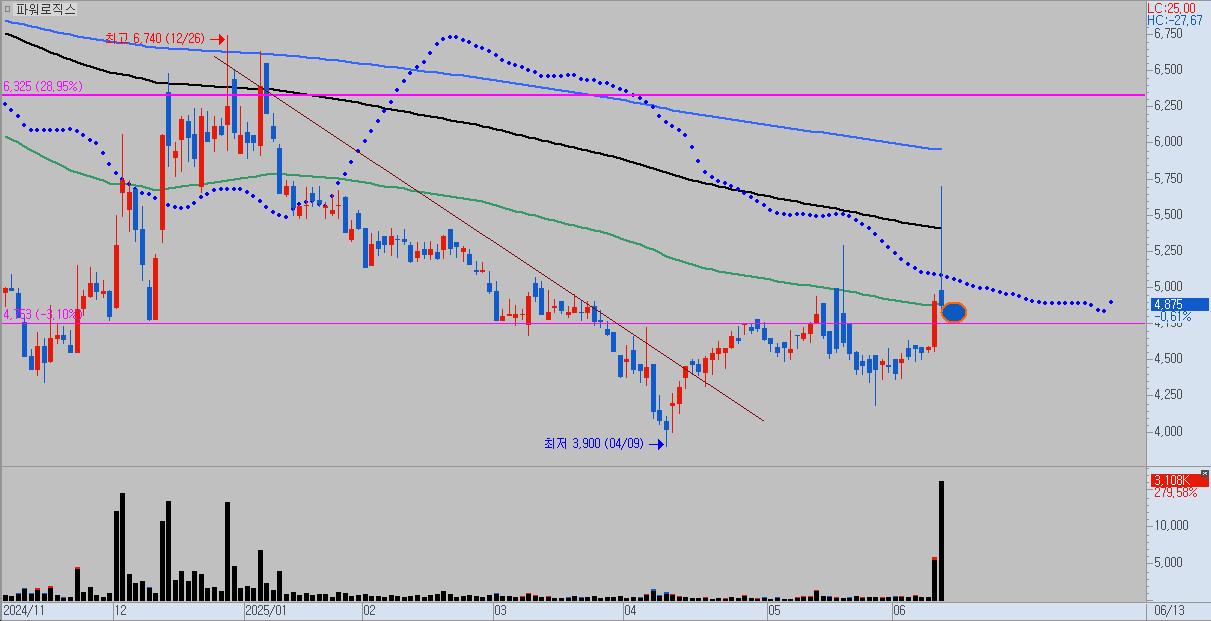
Task: Click the 5,000 price axis label
Action: click(1168, 286)
